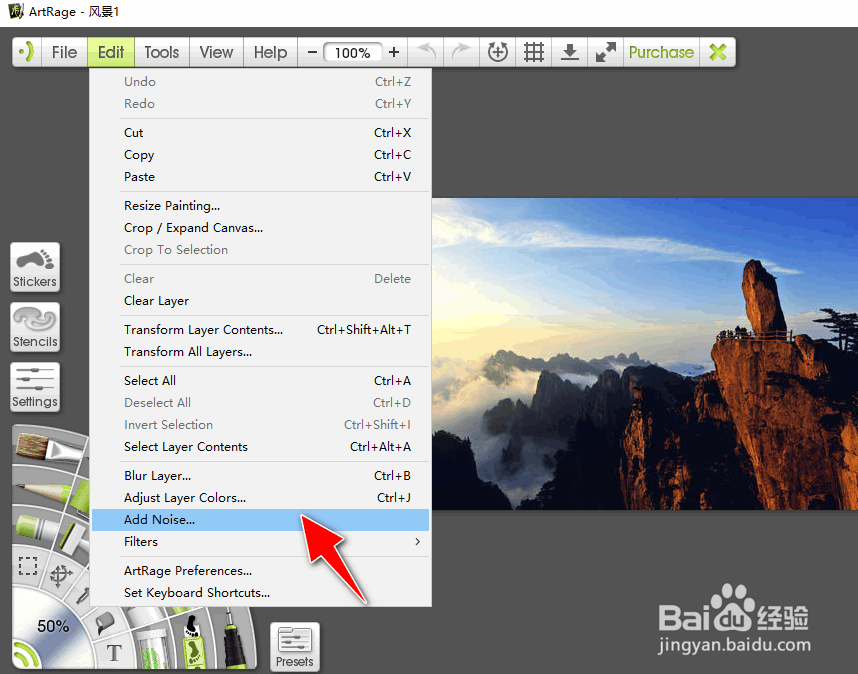
Task: Choose Crop / Expand Canvas...
Action: (x=260, y=228)
